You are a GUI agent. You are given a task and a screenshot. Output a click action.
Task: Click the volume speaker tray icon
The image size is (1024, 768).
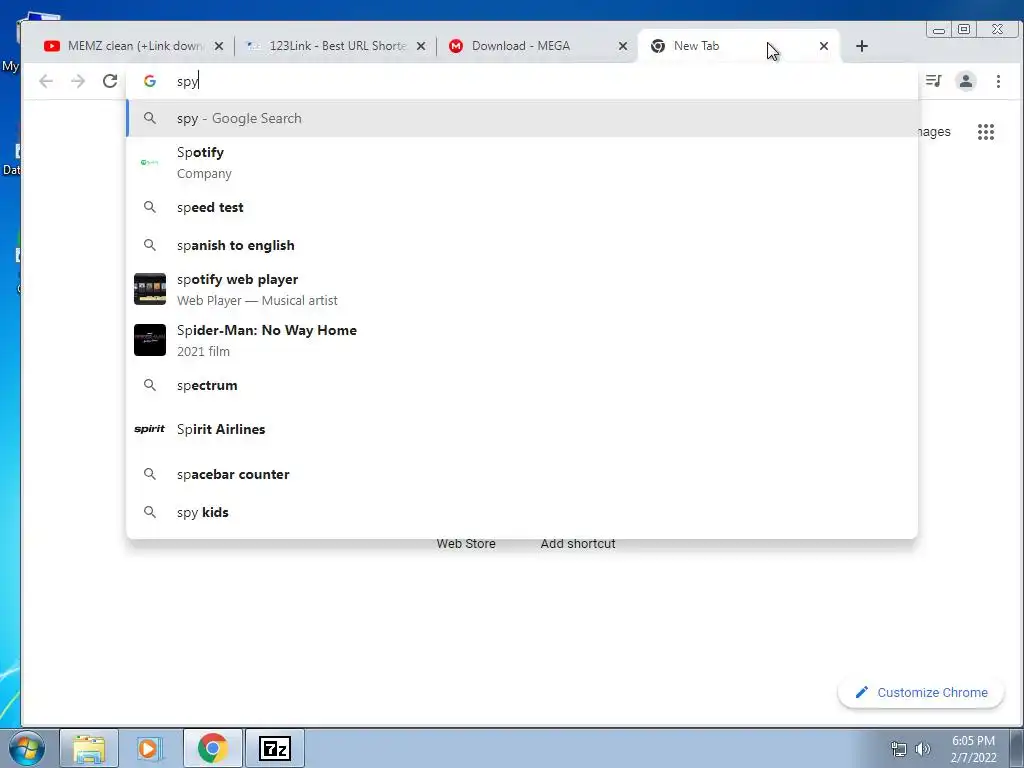[923, 749]
